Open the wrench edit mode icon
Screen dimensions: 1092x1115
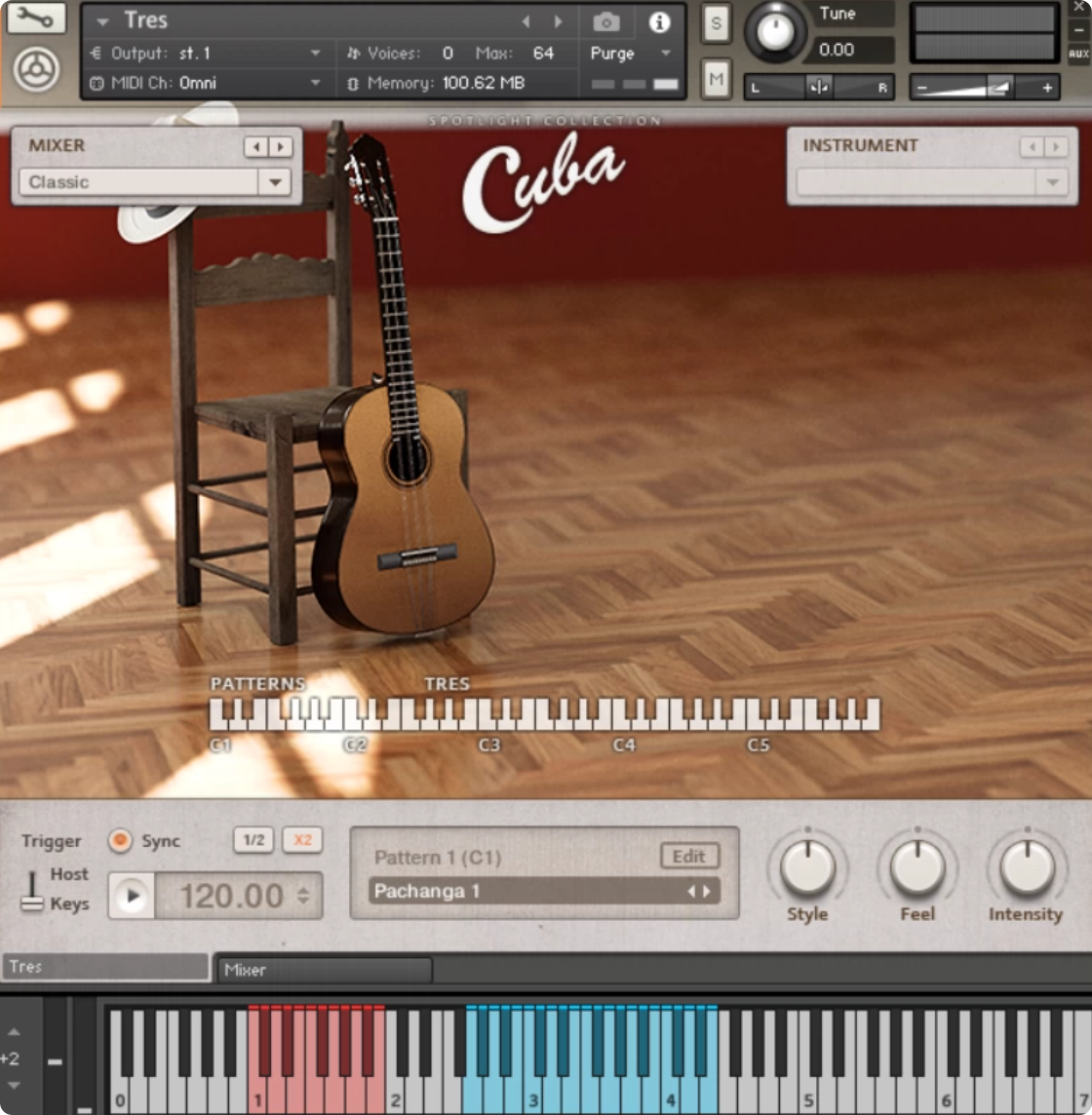pyautogui.click(x=35, y=18)
